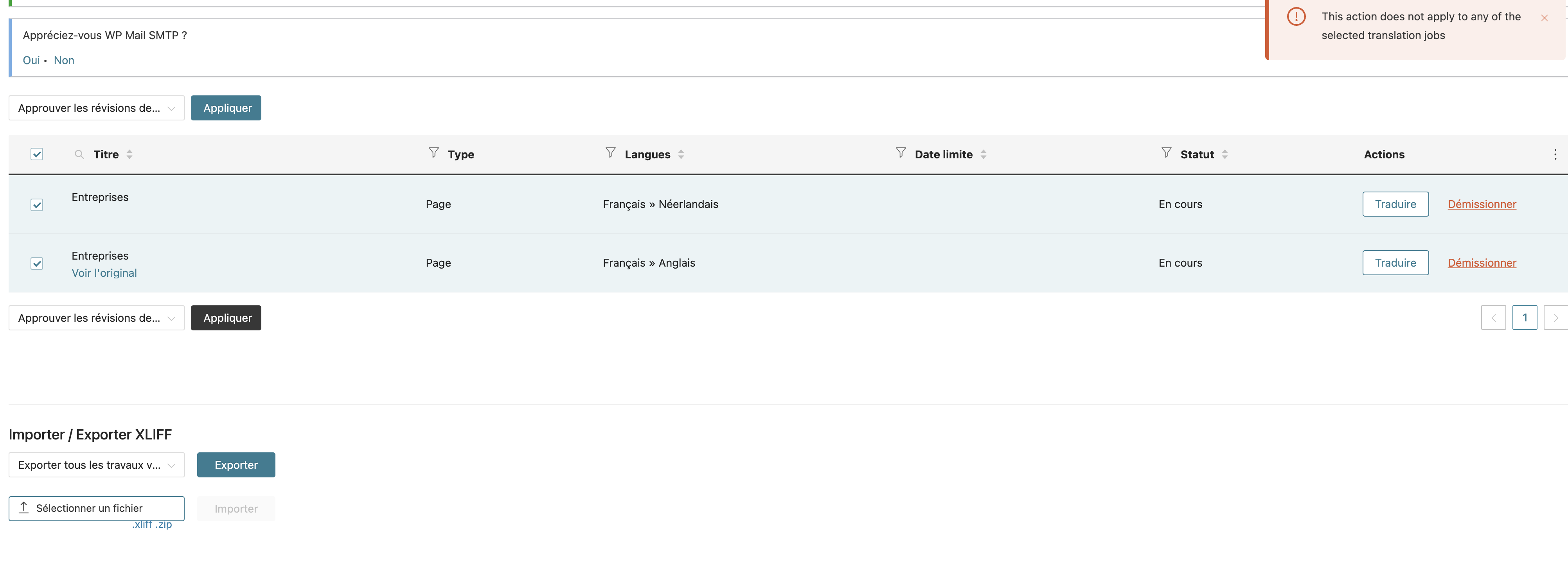The height and width of the screenshot is (581, 1568).
Task: Click the Français » Anglais language cell
Action: click(649, 263)
